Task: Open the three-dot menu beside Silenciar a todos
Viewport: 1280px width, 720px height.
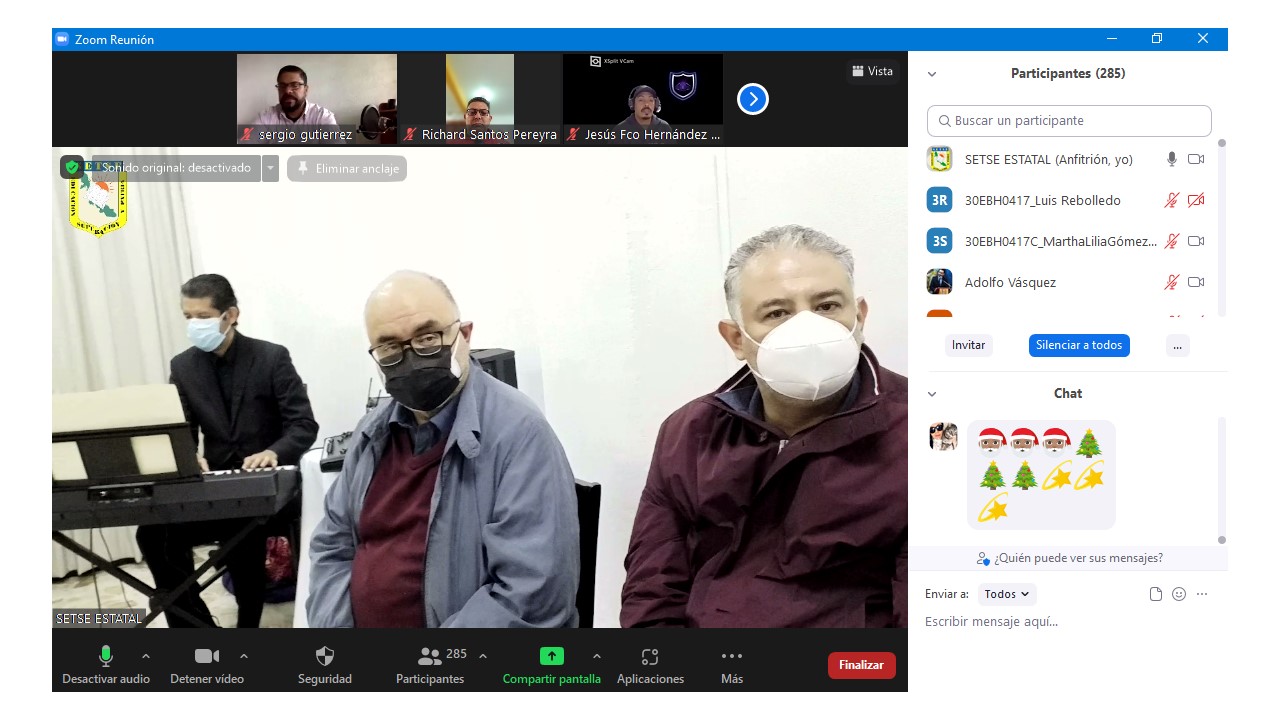Action: click(x=1177, y=345)
